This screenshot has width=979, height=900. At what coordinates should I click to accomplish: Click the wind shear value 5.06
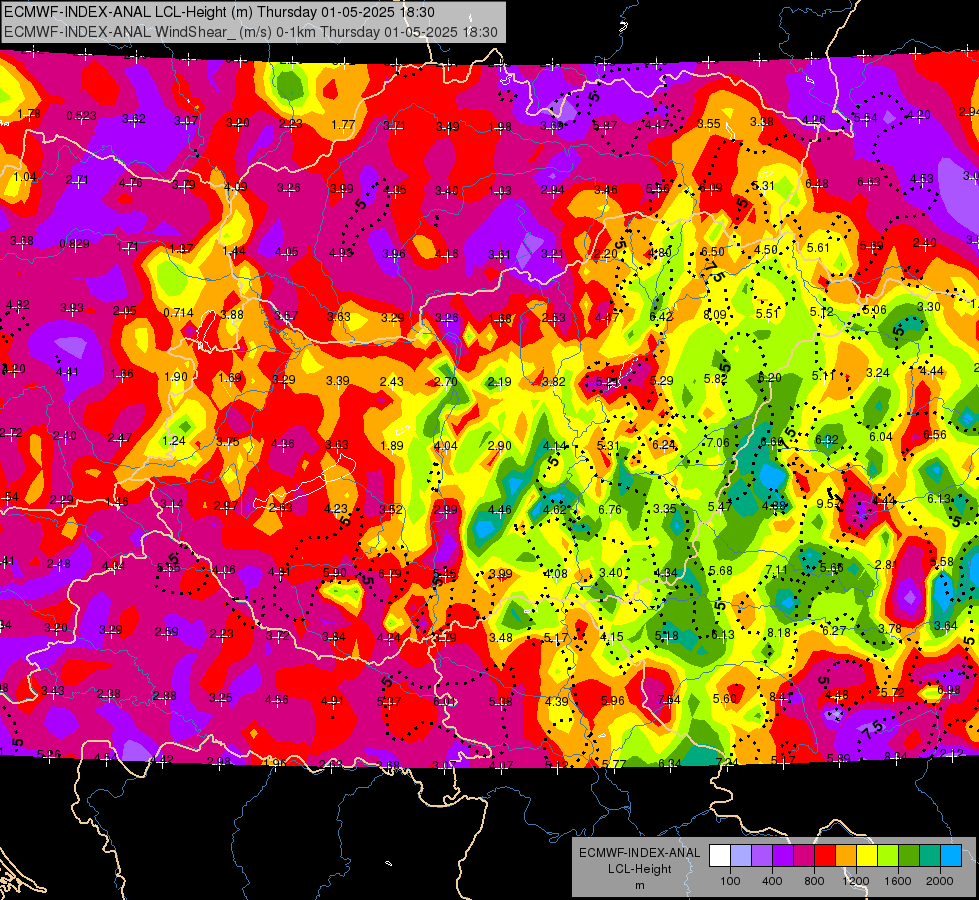[875, 309]
